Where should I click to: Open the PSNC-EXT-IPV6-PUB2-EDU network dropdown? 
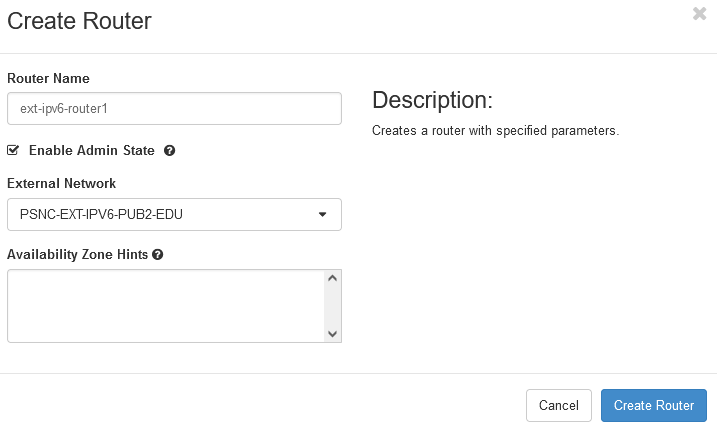[174, 214]
